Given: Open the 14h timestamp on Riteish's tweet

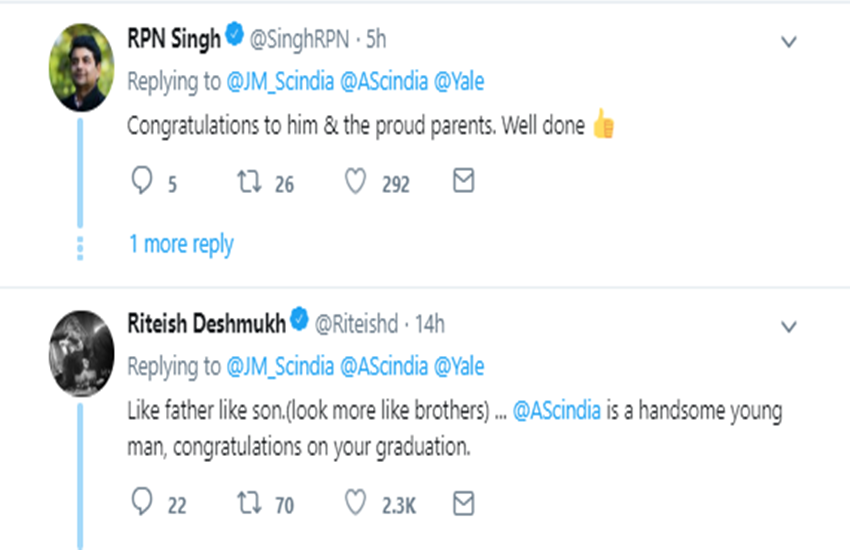Looking at the screenshot, I should point(428,323).
